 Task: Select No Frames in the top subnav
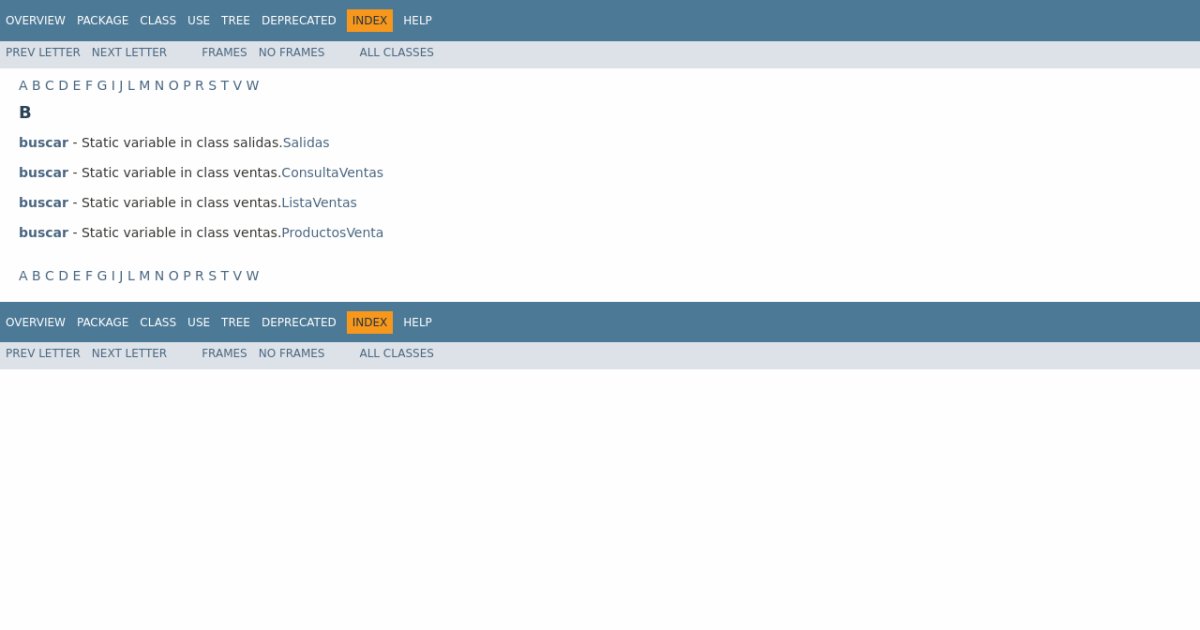(x=291, y=52)
